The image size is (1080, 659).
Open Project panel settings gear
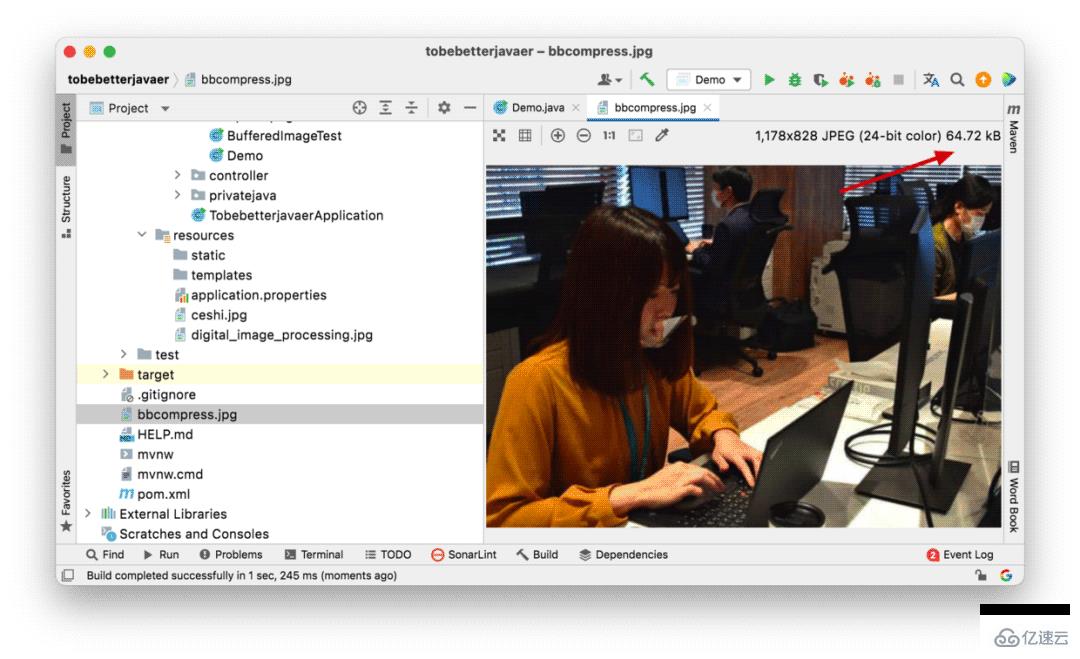point(444,107)
